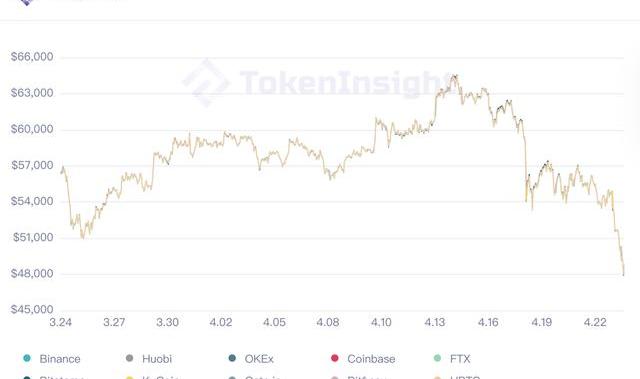Click the $66,000 y-axis label

[32, 57]
